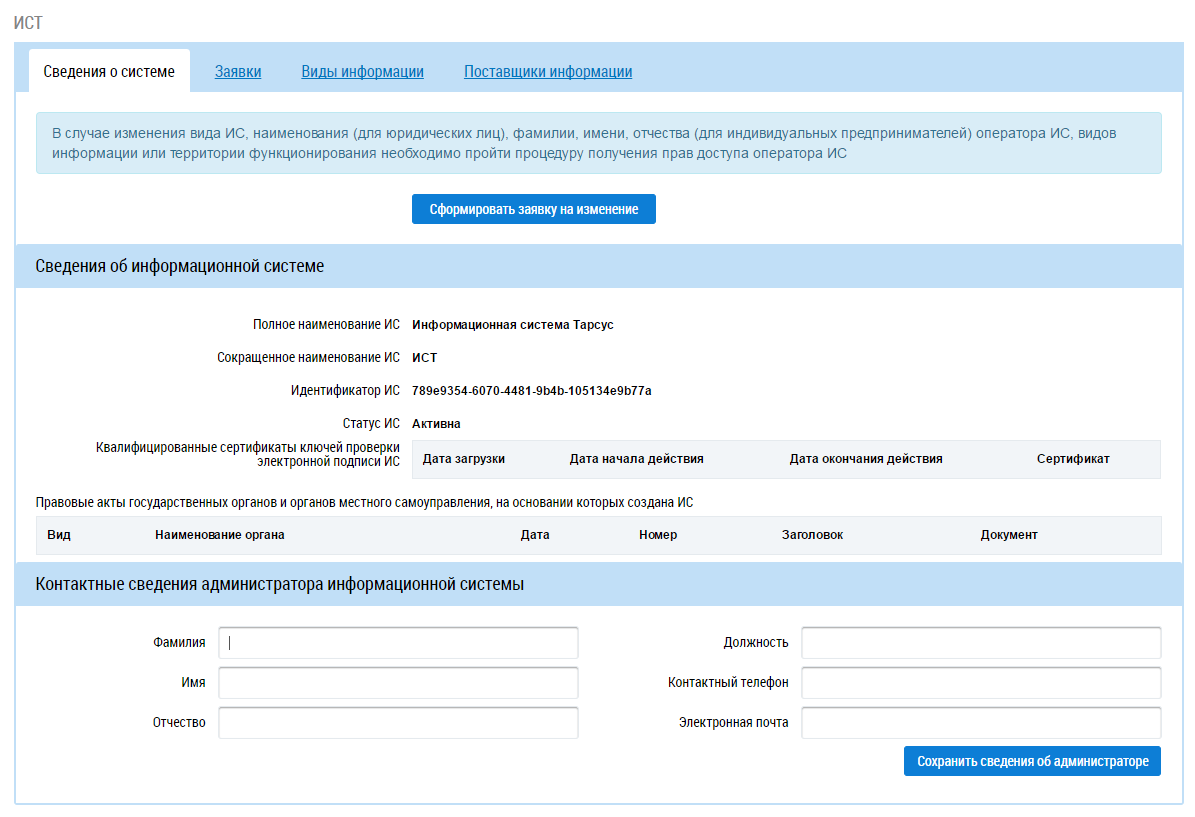
Task: Click the Электронная почта input field
Action: tap(981, 723)
